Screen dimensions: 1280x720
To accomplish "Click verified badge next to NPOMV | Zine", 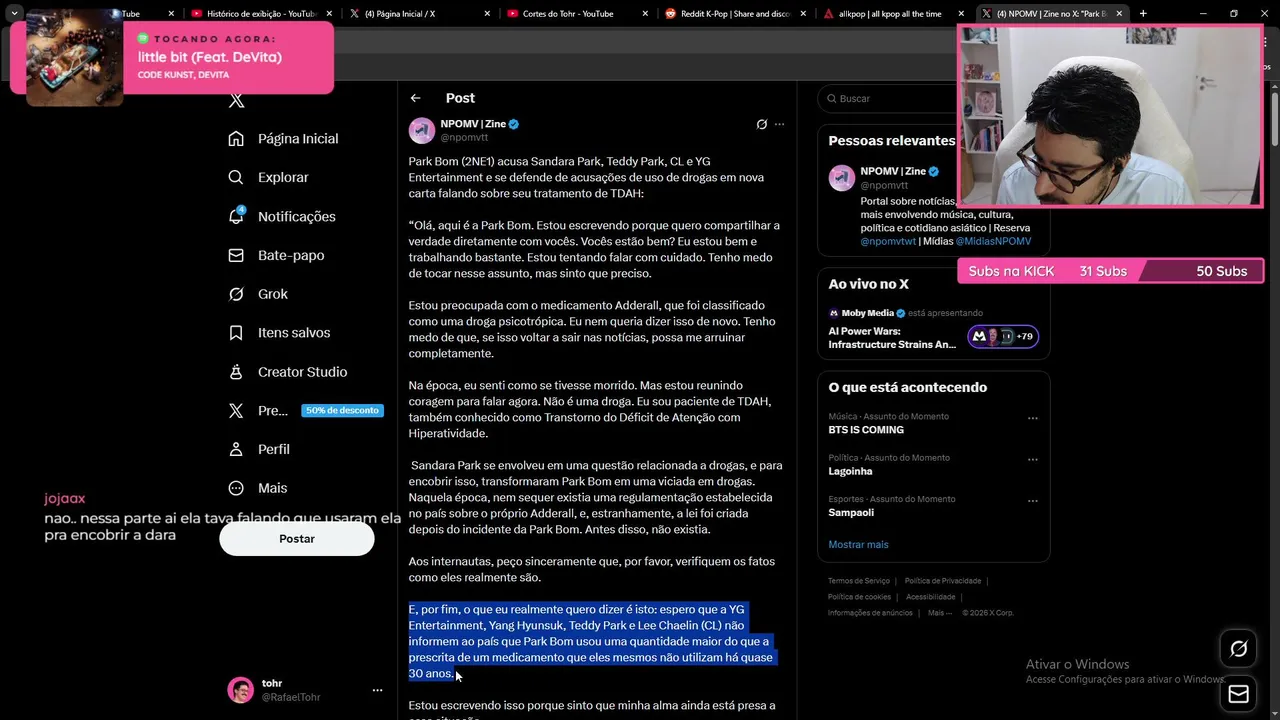I will pos(514,124).
